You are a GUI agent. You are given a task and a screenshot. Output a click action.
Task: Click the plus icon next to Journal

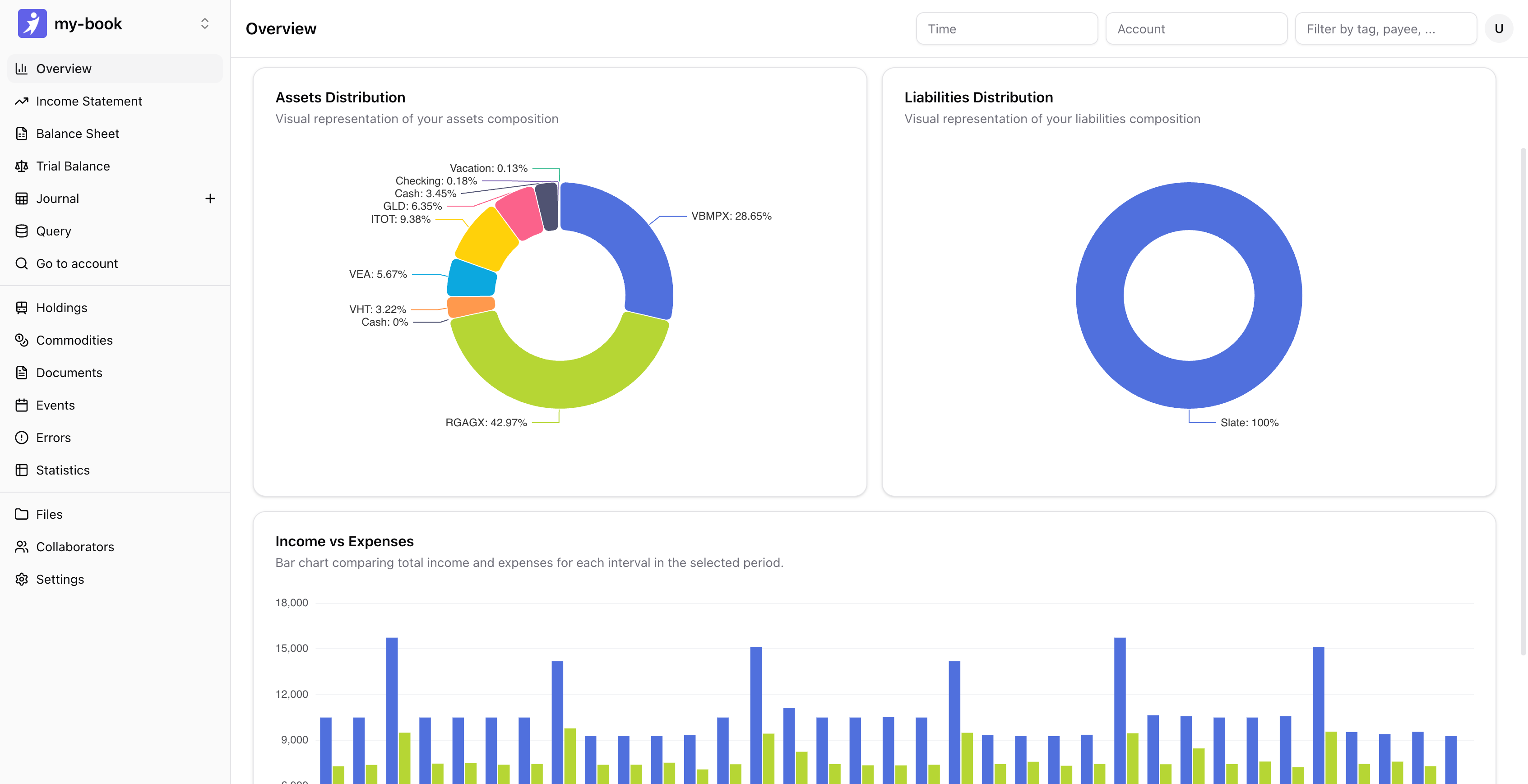point(210,198)
